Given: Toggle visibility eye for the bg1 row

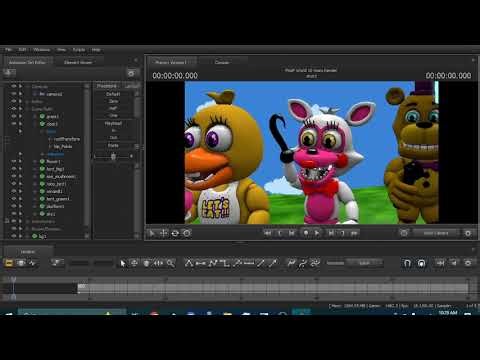Looking at the screenshot, I should coord(14,236).
